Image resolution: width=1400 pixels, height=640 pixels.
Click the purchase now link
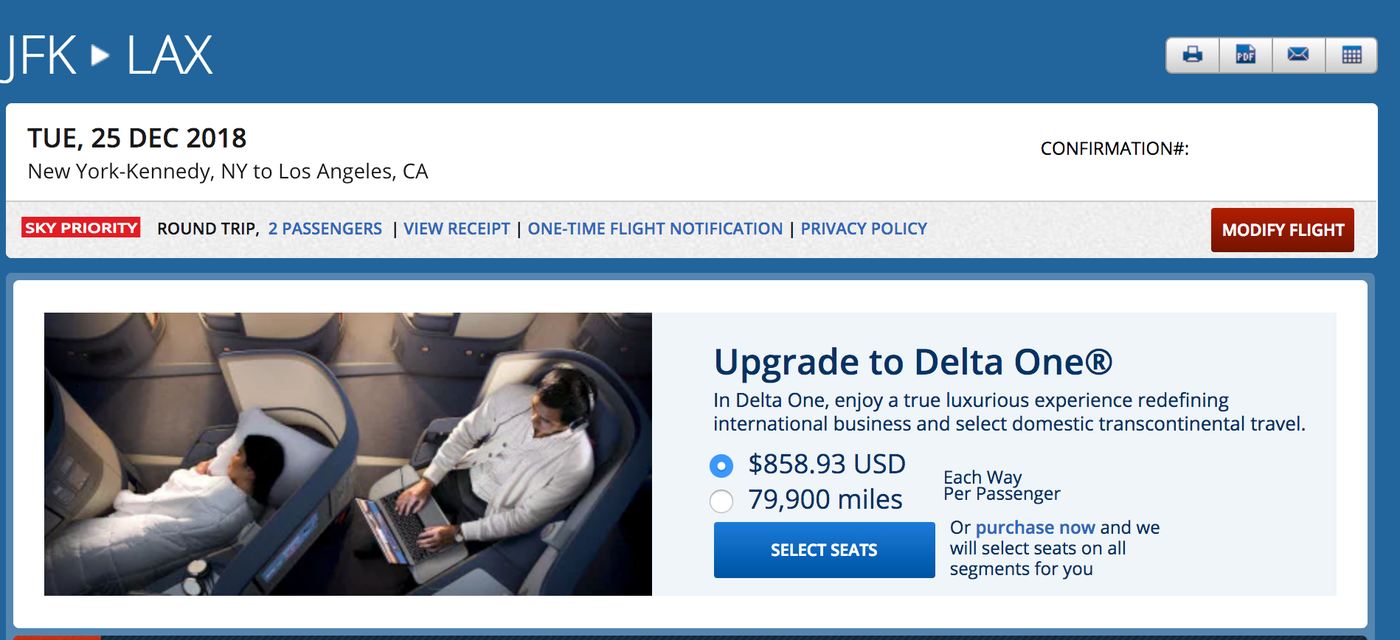[x=1035, y=527]
